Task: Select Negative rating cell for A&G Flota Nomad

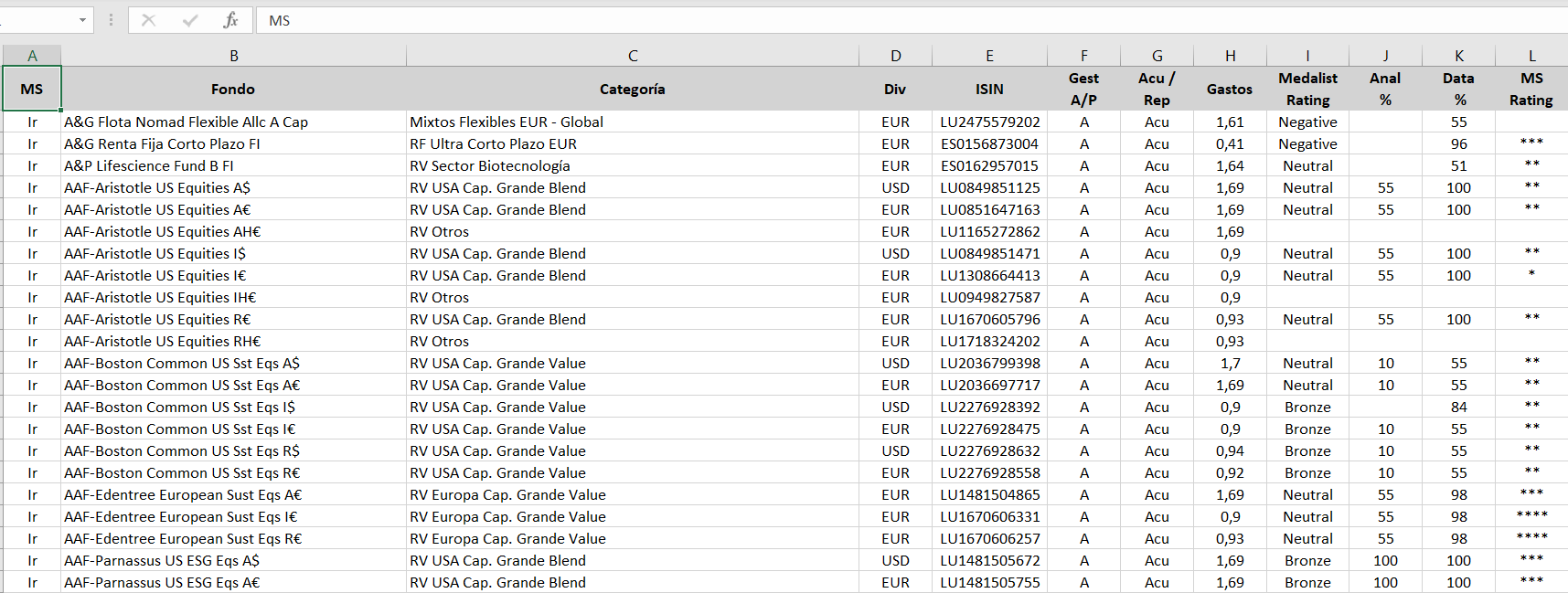Action: point(1308,122)
